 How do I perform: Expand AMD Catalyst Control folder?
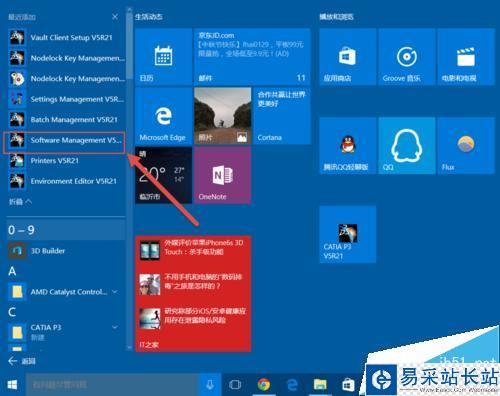click(x=115, y=292)
